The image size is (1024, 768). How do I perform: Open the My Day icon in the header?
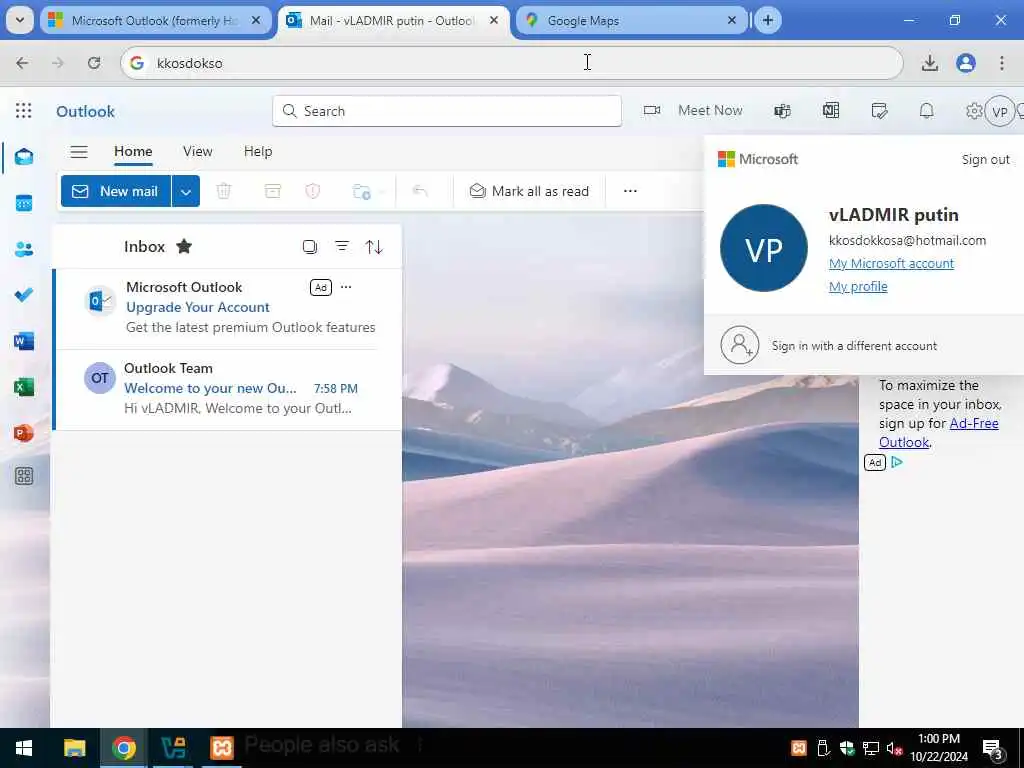[x=880, y=111]
